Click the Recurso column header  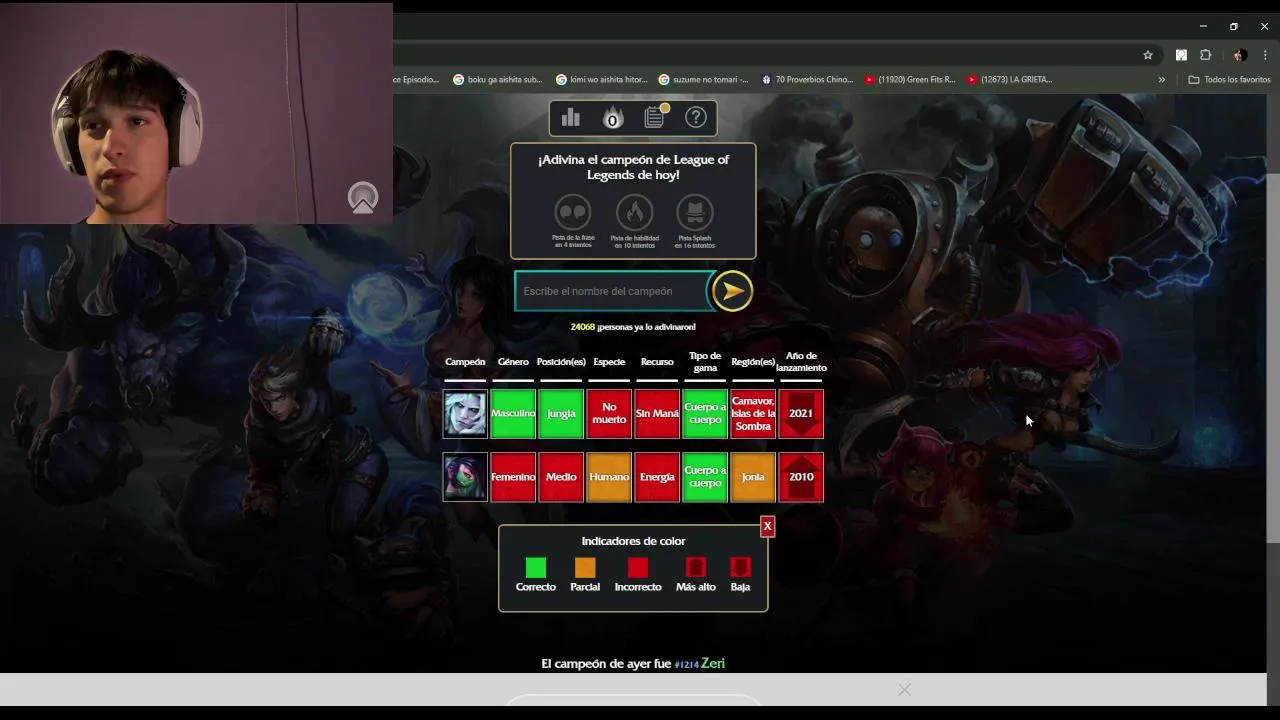(x=657, y=362)
